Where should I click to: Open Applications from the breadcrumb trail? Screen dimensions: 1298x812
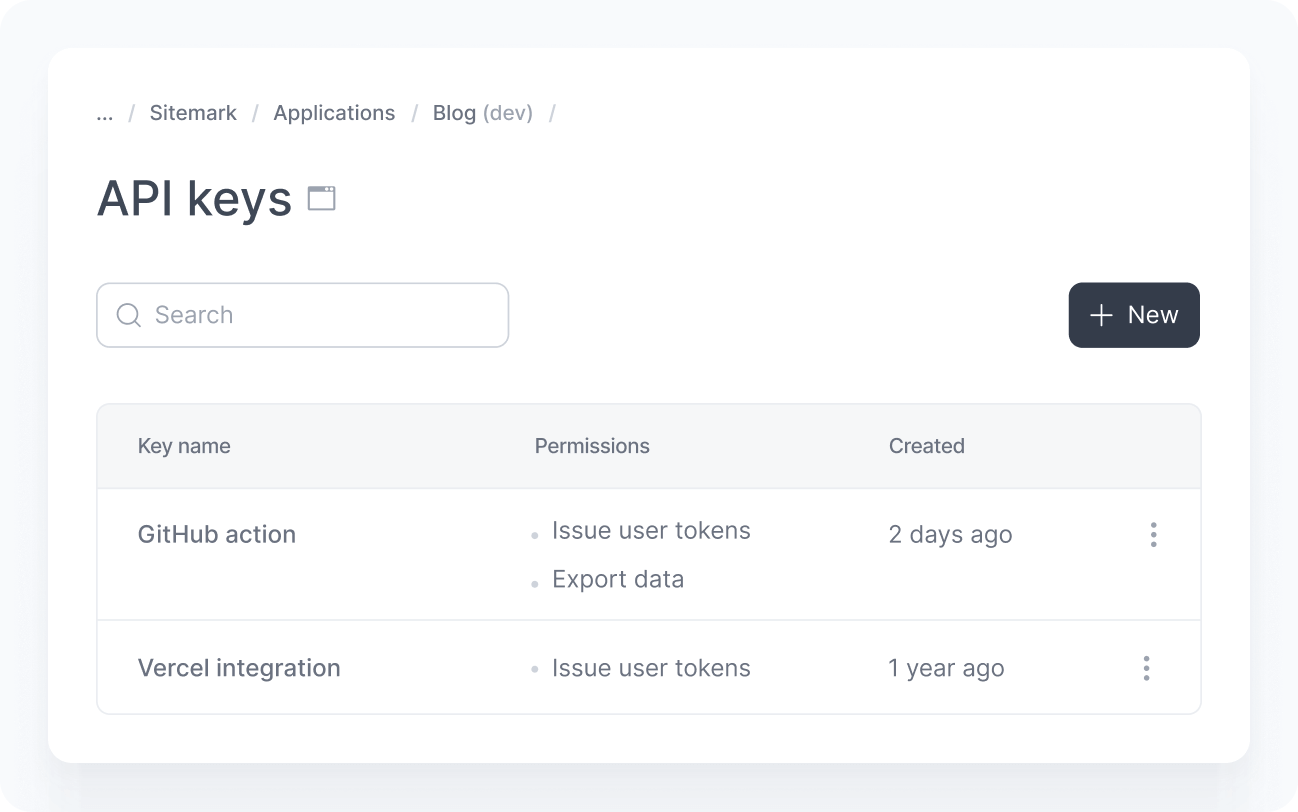click(334, 113)
